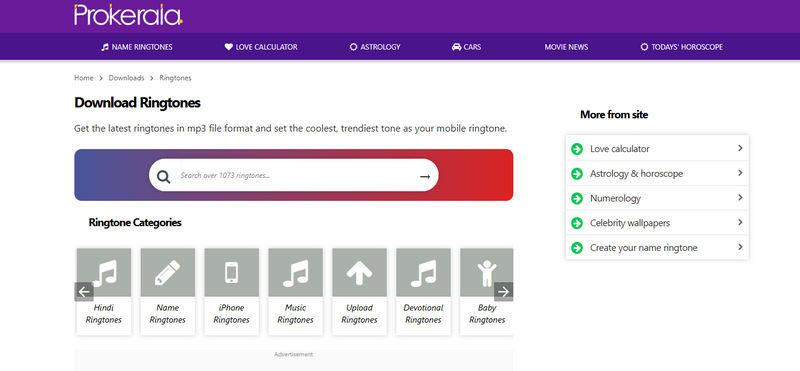Image resolution: width=800 pixels, height=371 pixels.
Task: Click the green arrow beside Astrology & horoscope
Action: 577,174
